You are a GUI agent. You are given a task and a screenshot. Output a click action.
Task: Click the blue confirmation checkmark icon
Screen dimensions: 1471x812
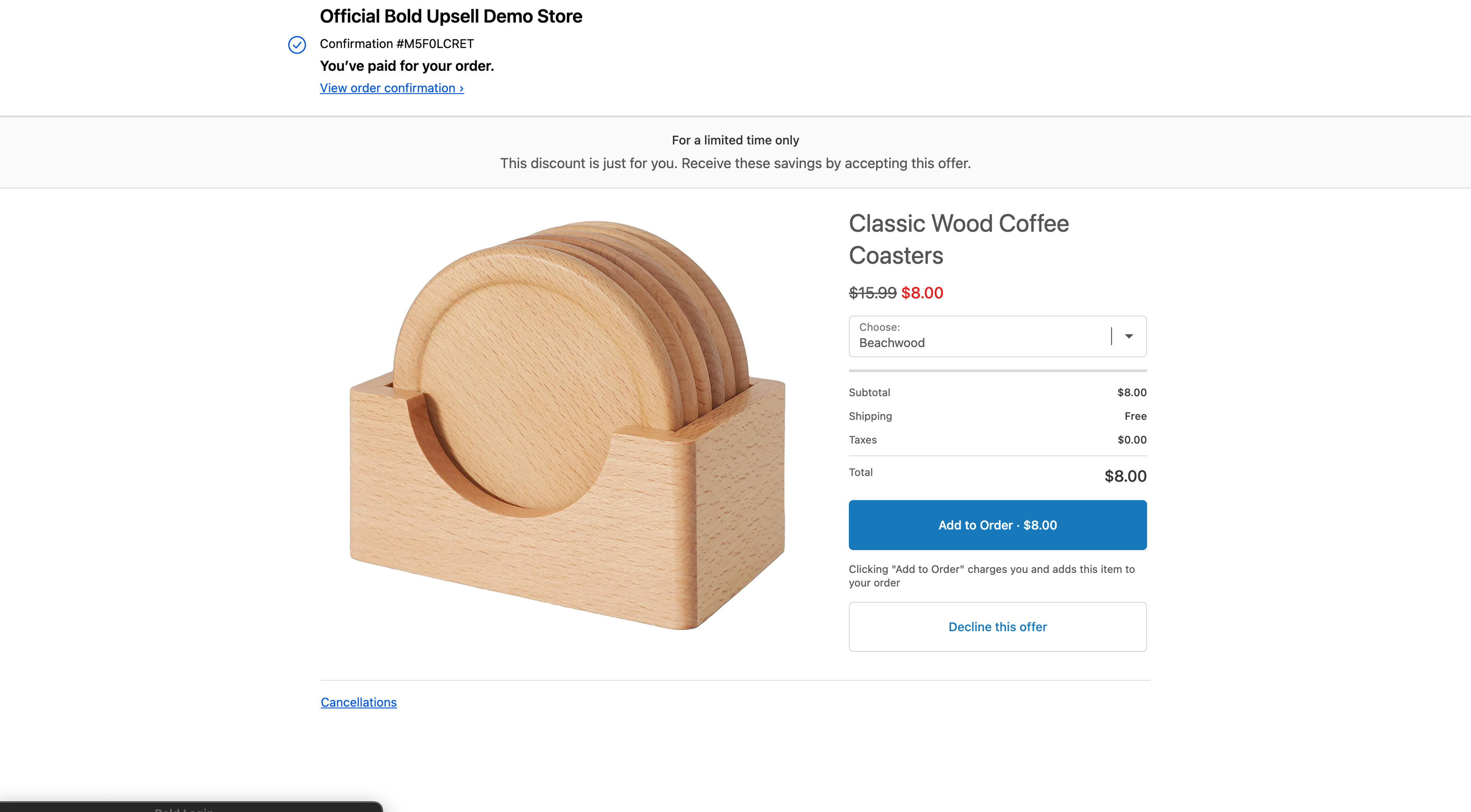click(x=296, y=44)
